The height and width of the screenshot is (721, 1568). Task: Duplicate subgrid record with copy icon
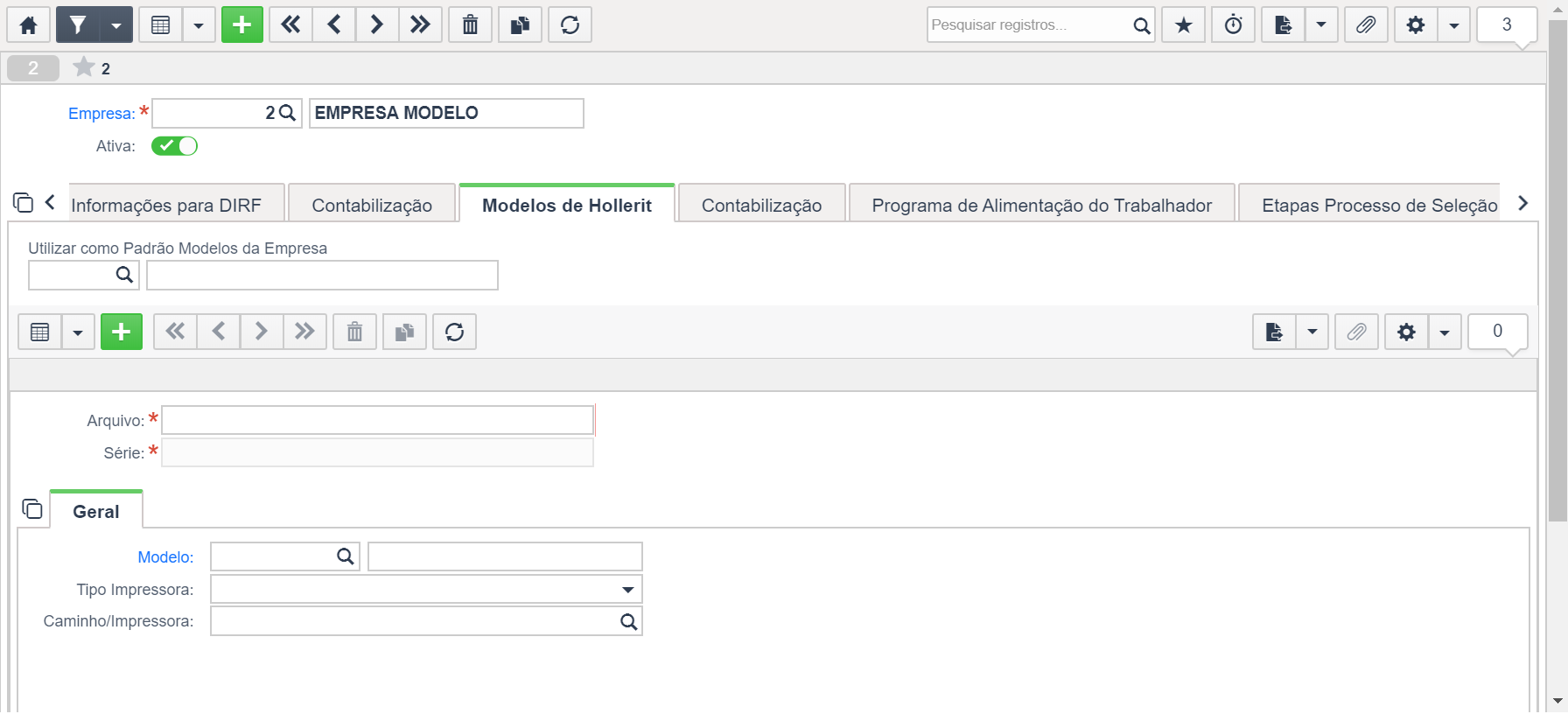pyautogui.click(x=404, y=332)
